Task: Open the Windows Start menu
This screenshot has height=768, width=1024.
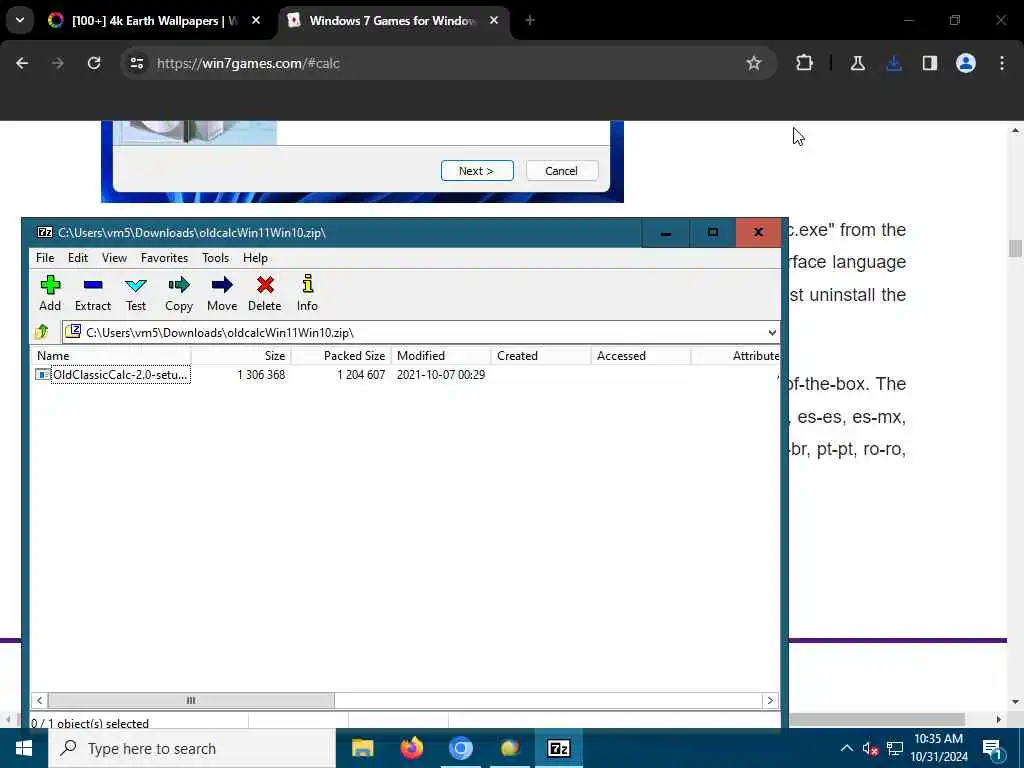Action: (24, 748)
